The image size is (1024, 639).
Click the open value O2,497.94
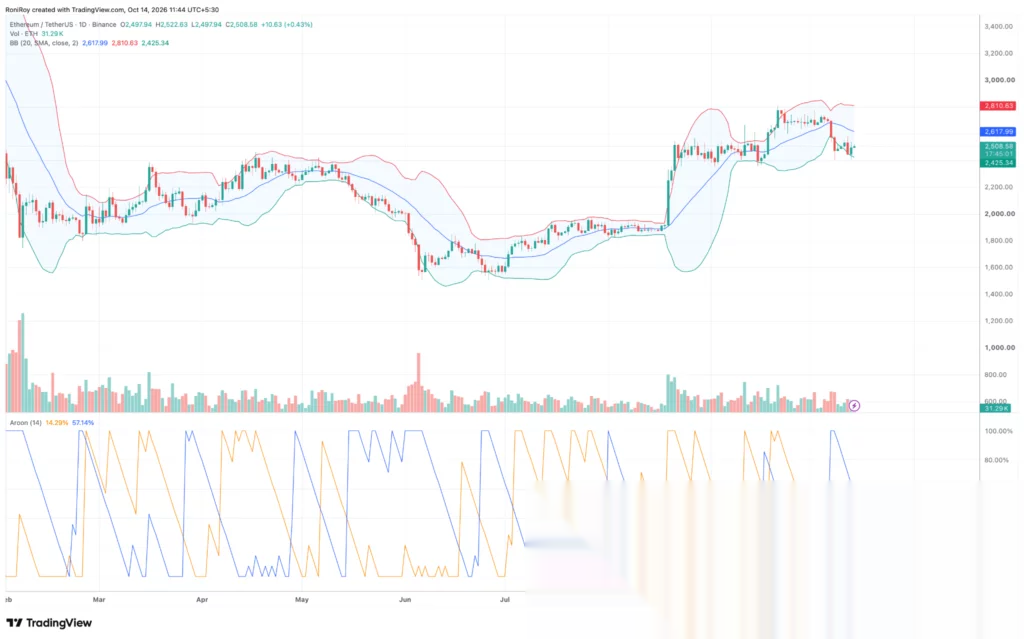pos(136,25)
